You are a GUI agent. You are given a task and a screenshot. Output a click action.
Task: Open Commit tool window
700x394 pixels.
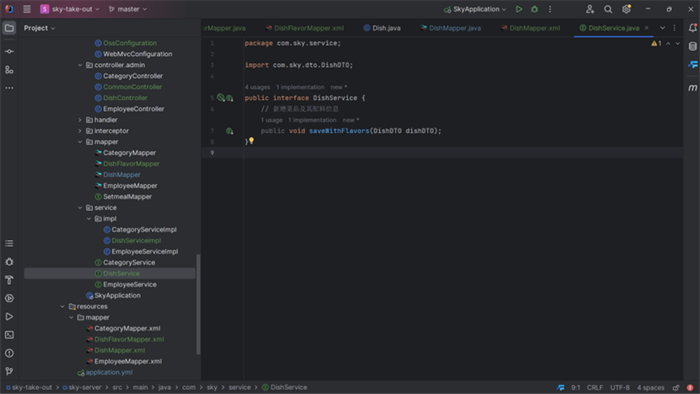pyautogui.click(x=9, y=51)
